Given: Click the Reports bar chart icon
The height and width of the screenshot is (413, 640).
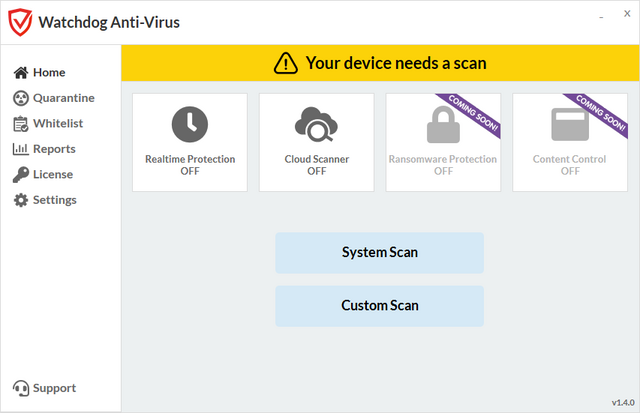Looking at the screenshot, I should click(x=21, y=149).
